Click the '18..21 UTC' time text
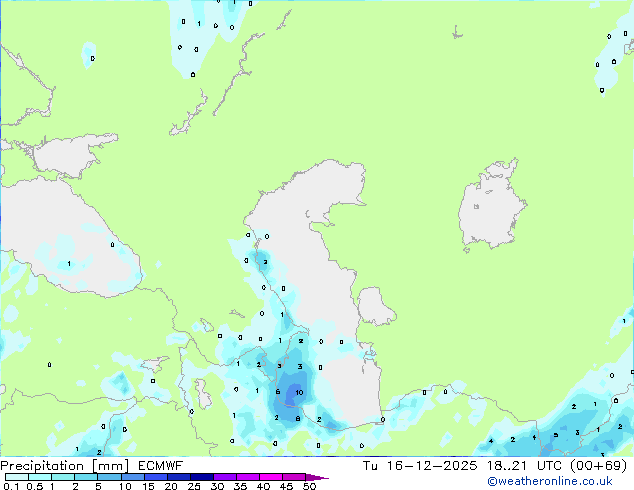The image size is (634, 490). pos(524,466)
